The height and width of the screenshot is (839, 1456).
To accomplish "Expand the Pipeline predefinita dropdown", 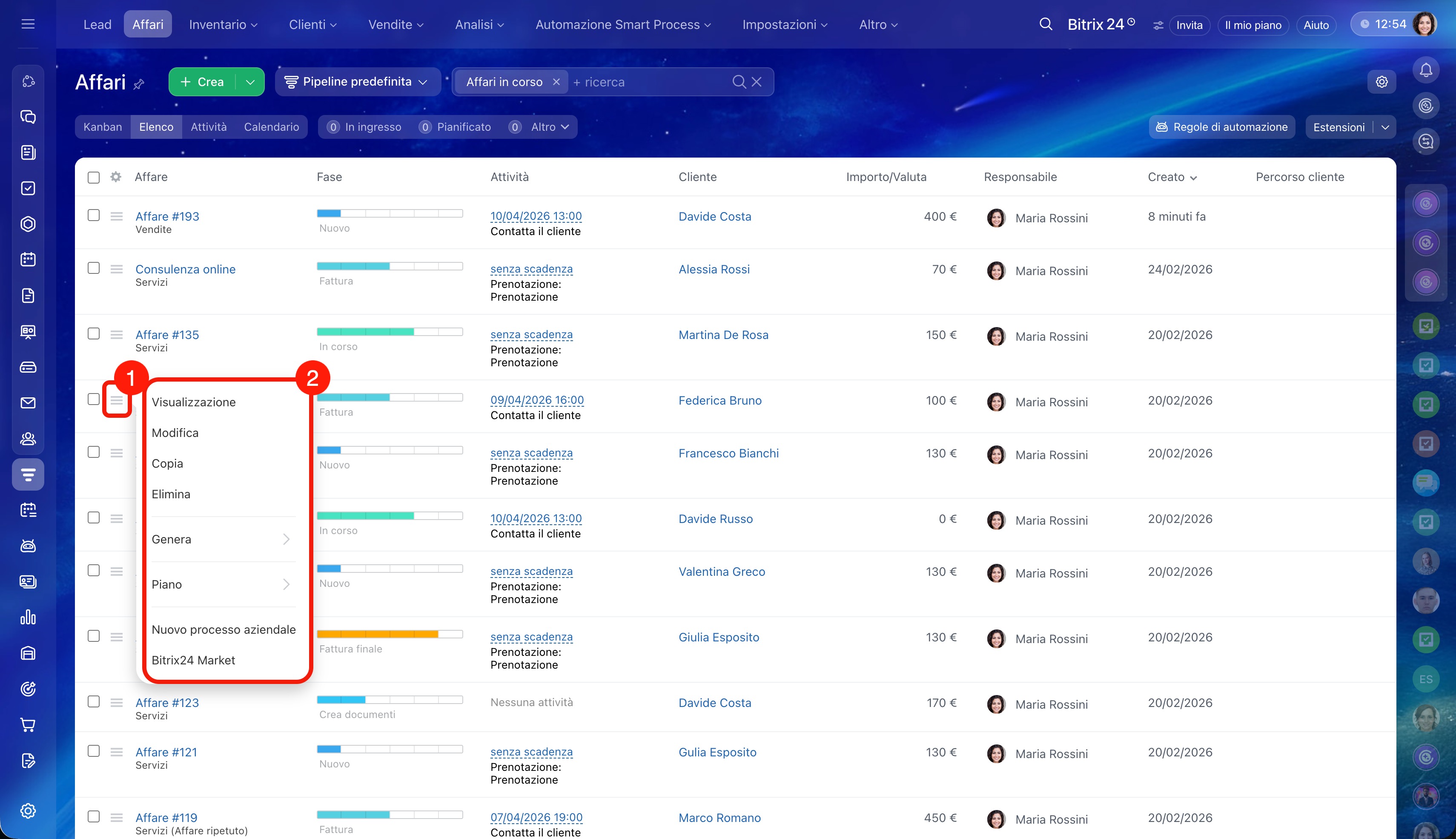I will pos(357,82).
